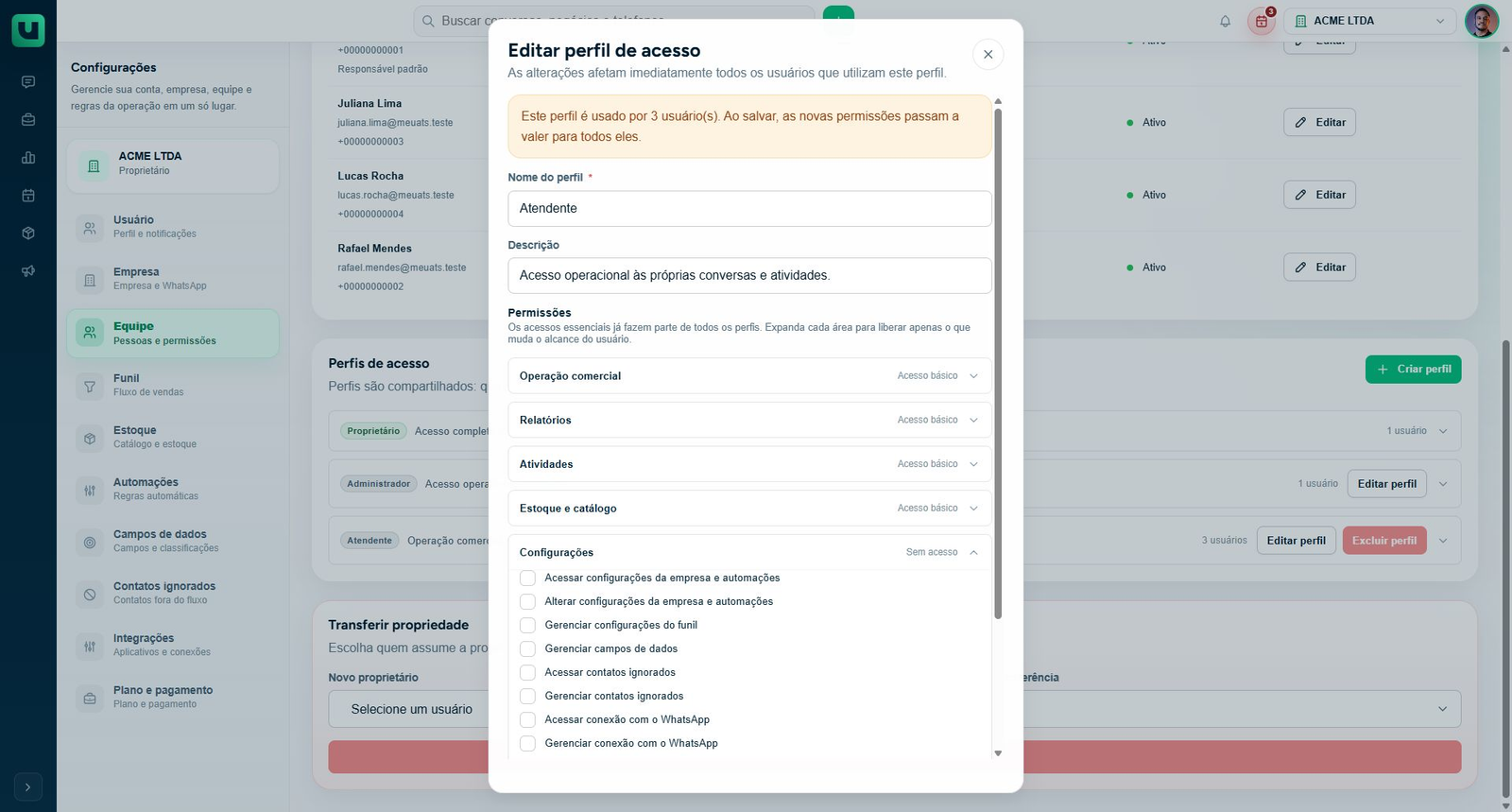This screenshot has width=1512, height=812.
Task: Open Plano e pagamento section
Action: pyautogui.click(x=173, y=697)
